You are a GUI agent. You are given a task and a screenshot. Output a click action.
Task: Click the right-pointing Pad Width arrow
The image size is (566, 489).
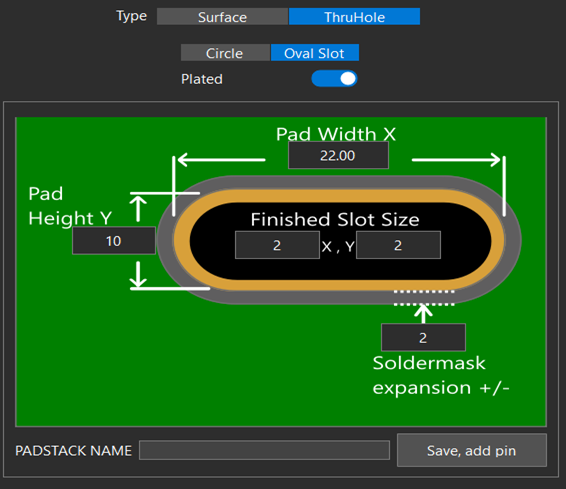coord(456,160)
